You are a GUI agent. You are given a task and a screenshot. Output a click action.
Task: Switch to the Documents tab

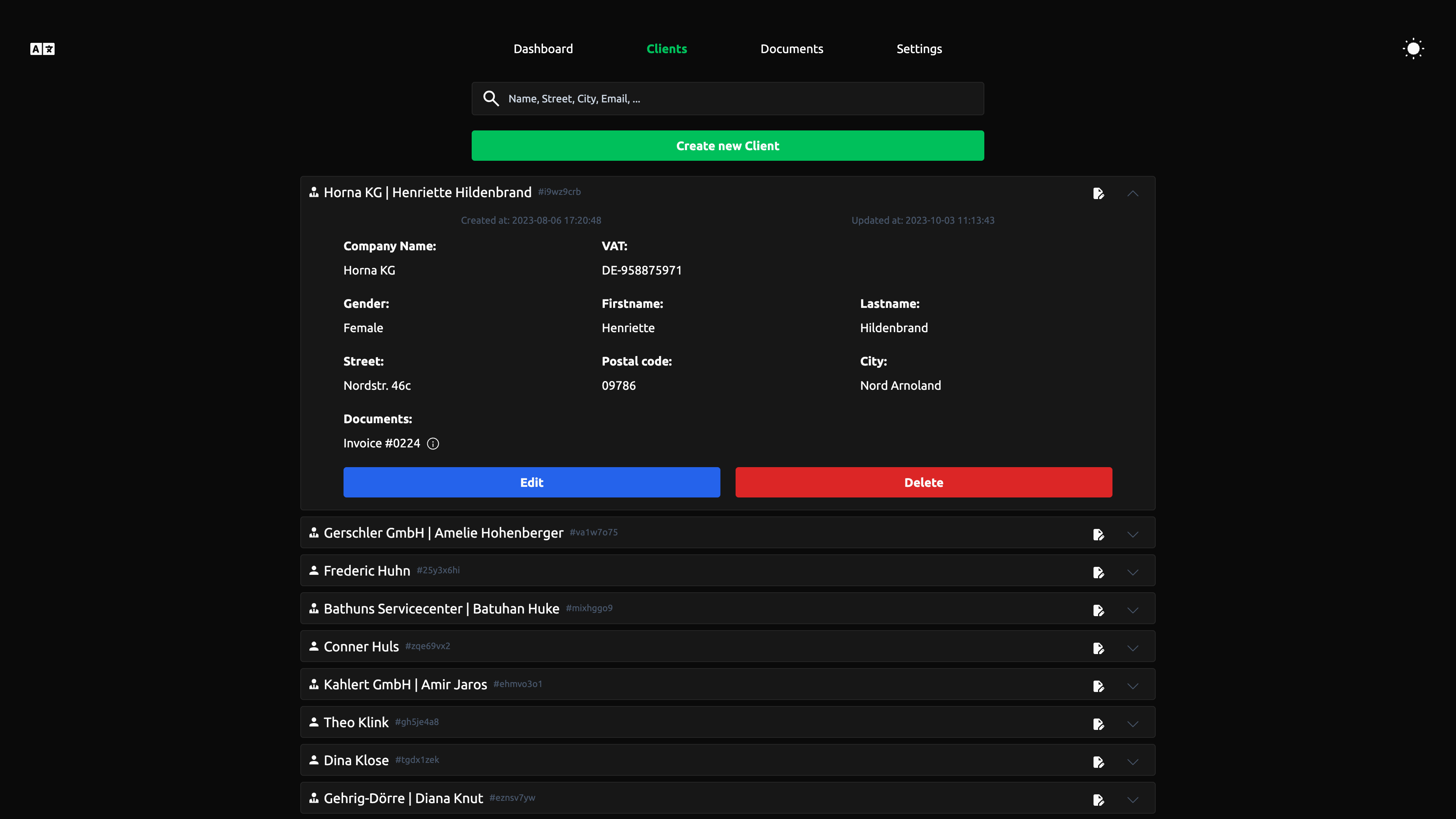(791, 49)
